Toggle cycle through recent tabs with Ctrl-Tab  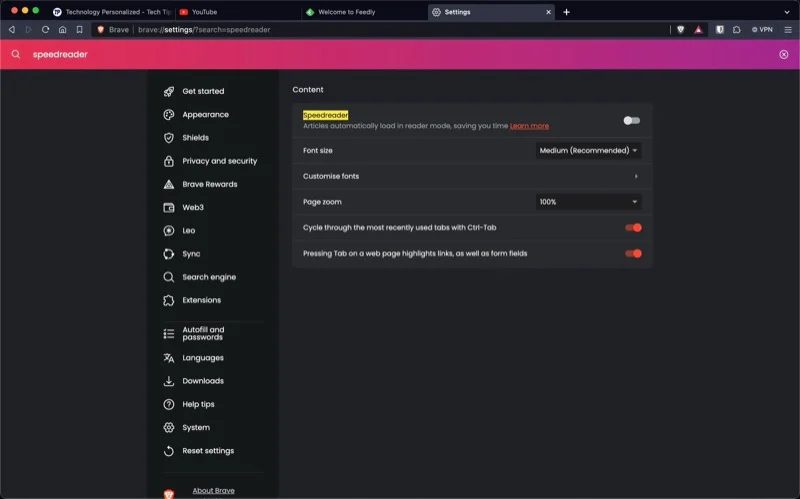pos(633,228)
